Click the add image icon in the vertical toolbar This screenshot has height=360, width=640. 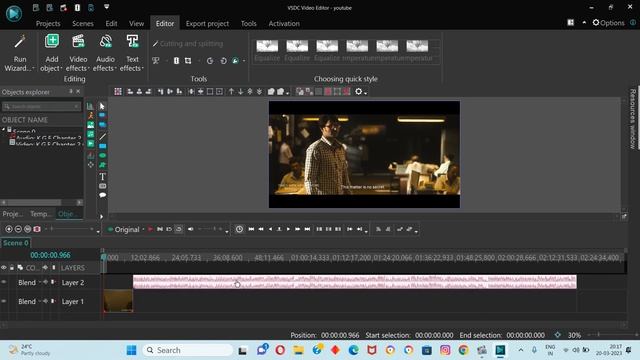(x=90, y=125)
